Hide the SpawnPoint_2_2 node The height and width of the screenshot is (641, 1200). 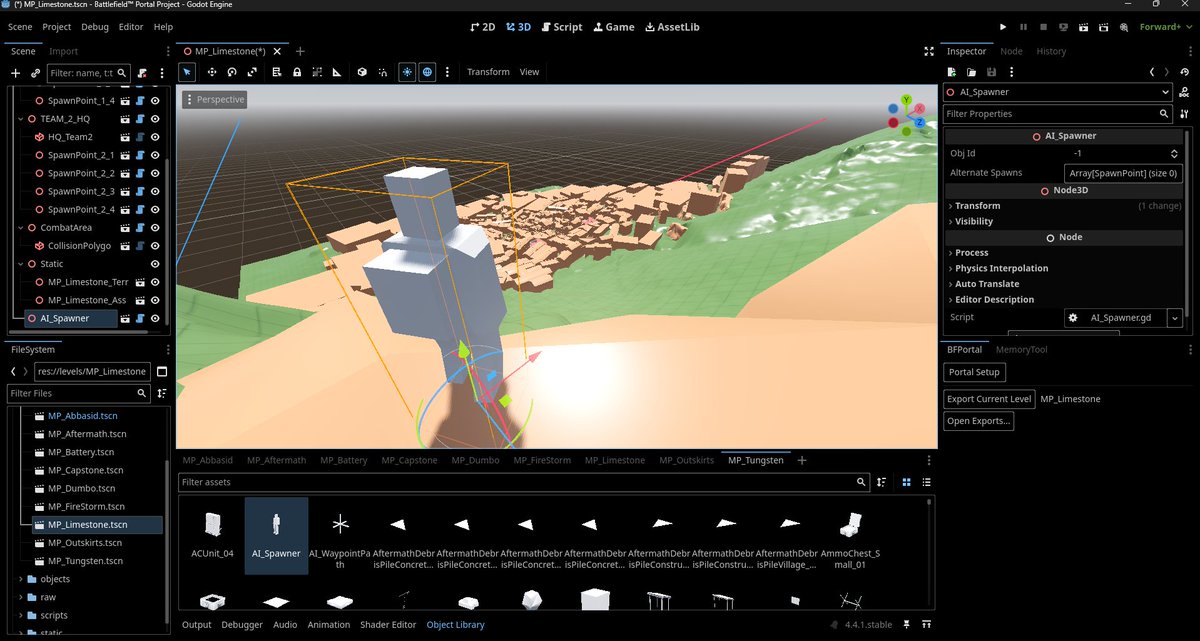[155, 173]
